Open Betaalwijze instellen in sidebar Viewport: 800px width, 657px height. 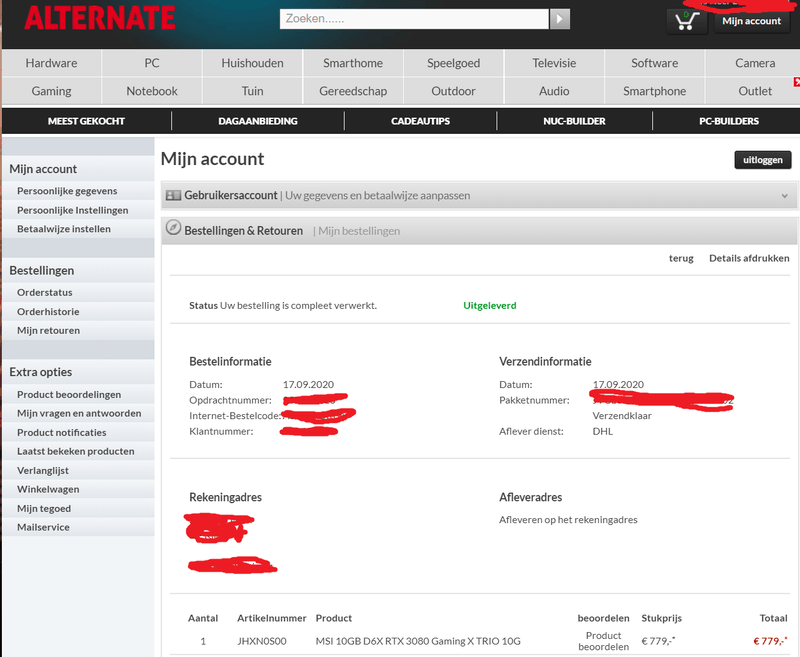tap(64, 229)
